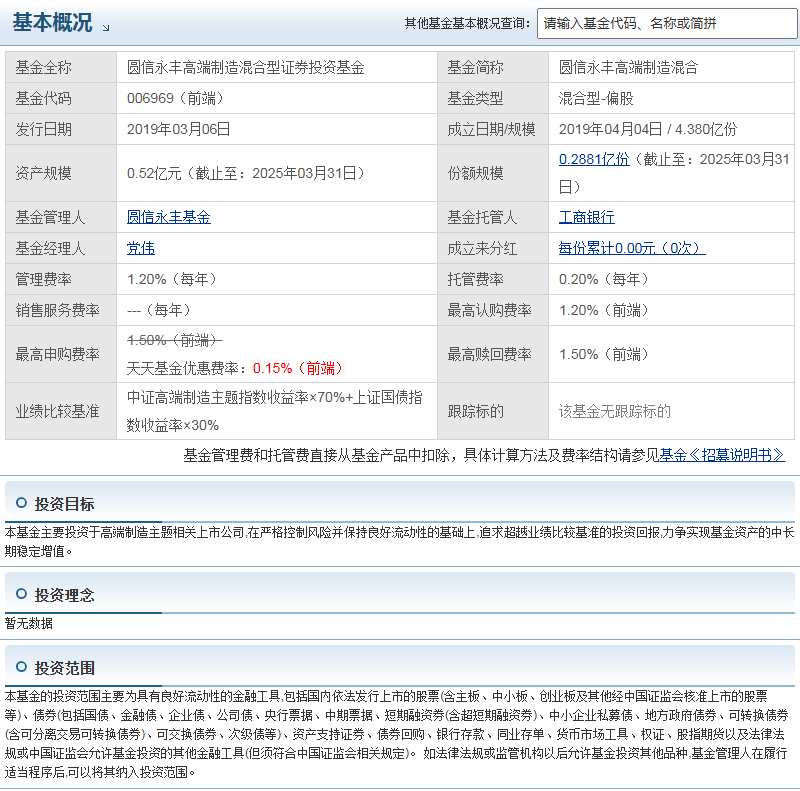Click the custody fee value 0.20%（每年）
Screen dimensions: 800x791
(x=604, y=279)
